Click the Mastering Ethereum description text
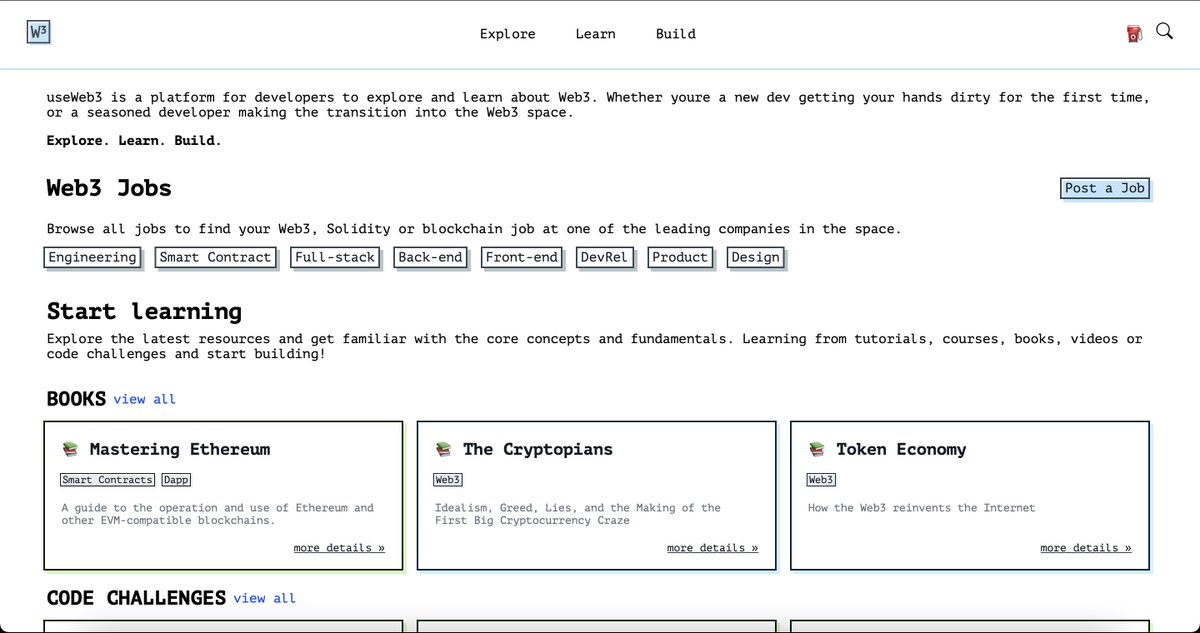 click(217, 514)
